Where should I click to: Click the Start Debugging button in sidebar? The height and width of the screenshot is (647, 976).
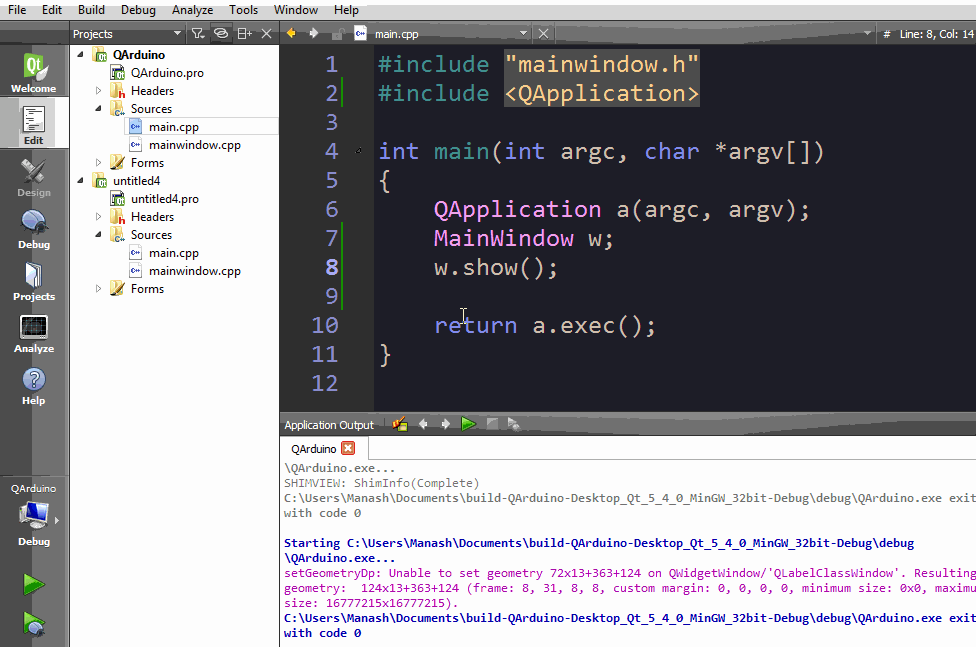coord(33,625)
